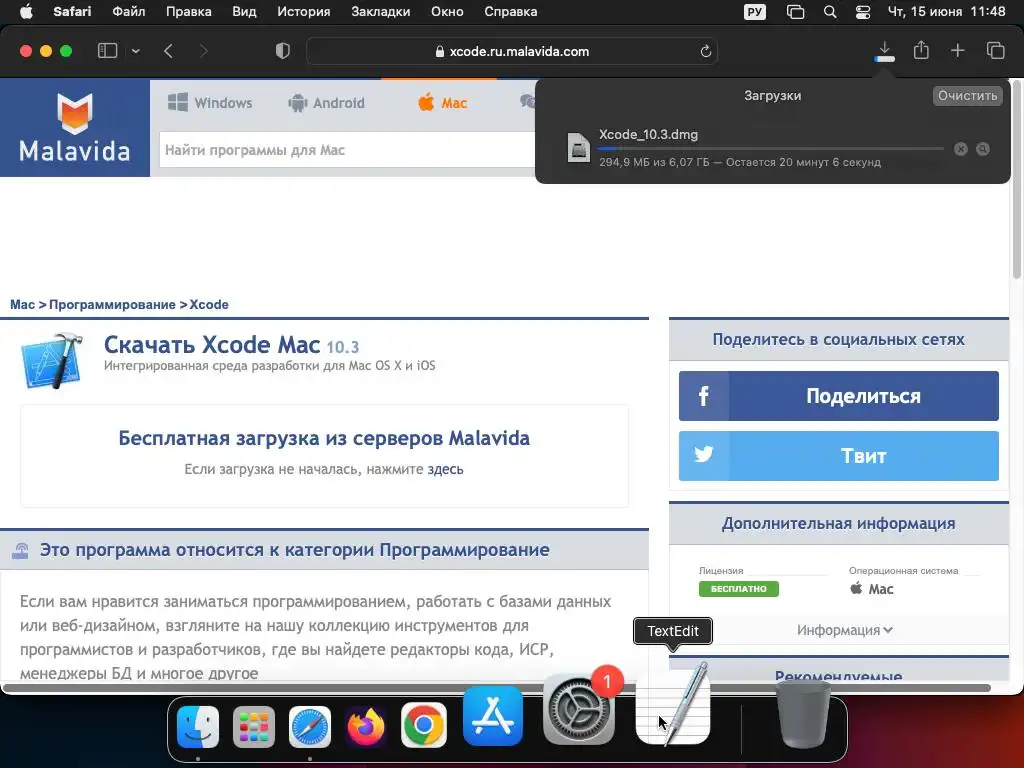This screenshot has width=1024, height=768.
Task: Open the Trash in the Dock
Action: [x=802, y=714]
